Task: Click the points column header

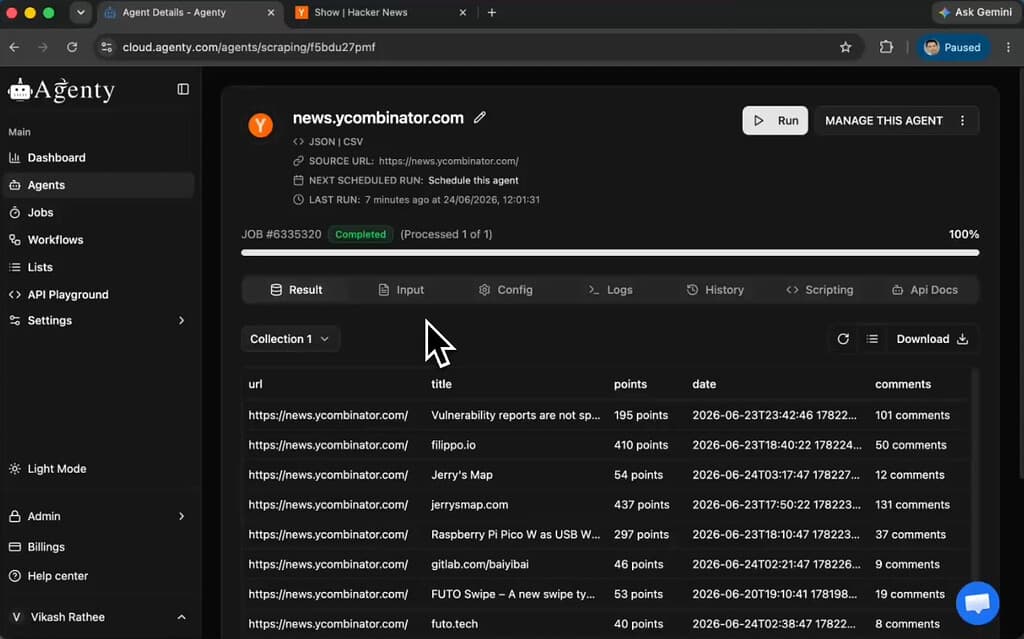Action: (630, 384)
